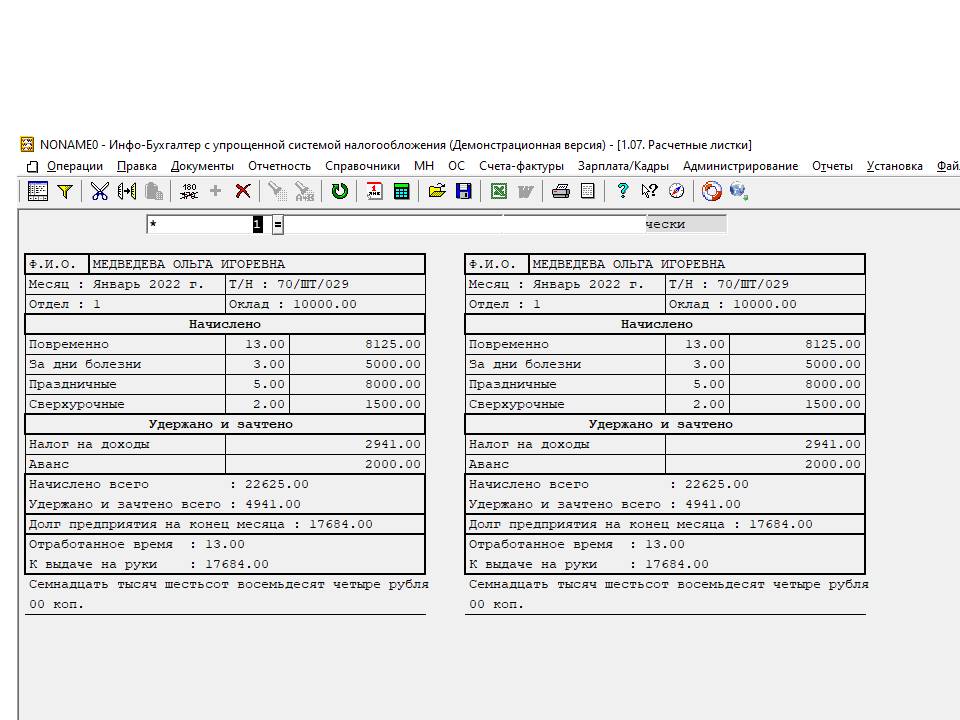Click the orange lifebuoy support icon
Image resolution: width=960 pixels, height=720 pixels.
click(711, 191)
